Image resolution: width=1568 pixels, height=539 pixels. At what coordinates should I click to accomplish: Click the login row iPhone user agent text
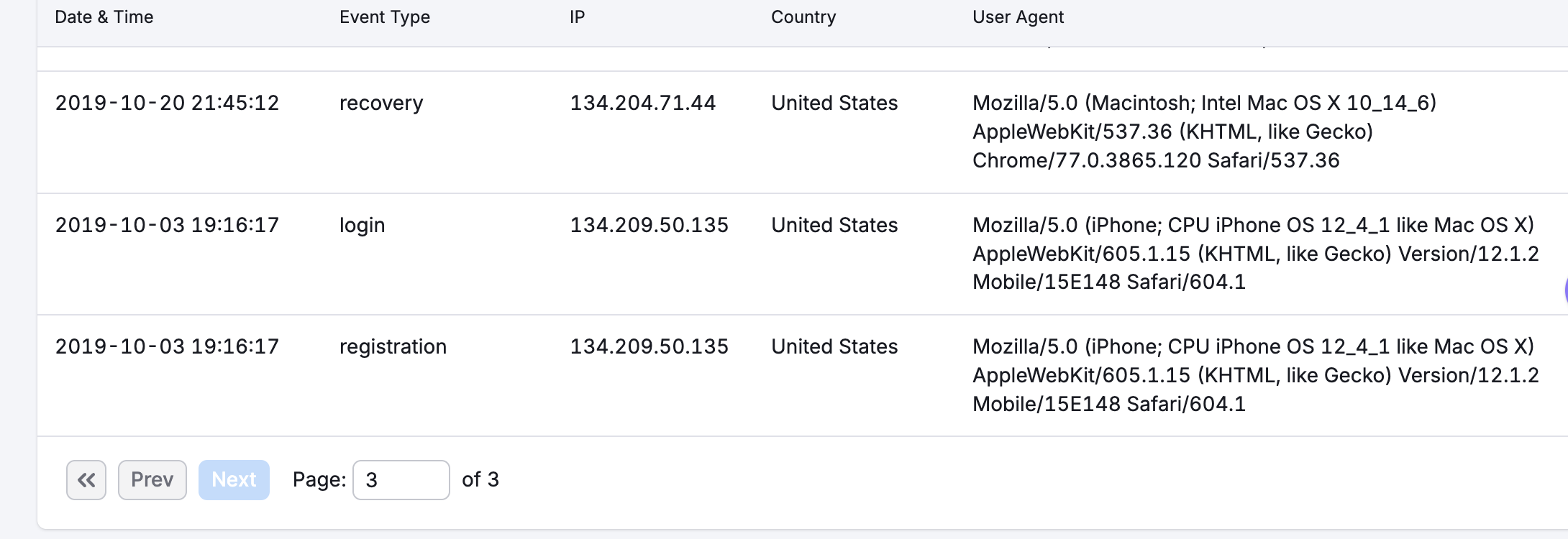1256,254
